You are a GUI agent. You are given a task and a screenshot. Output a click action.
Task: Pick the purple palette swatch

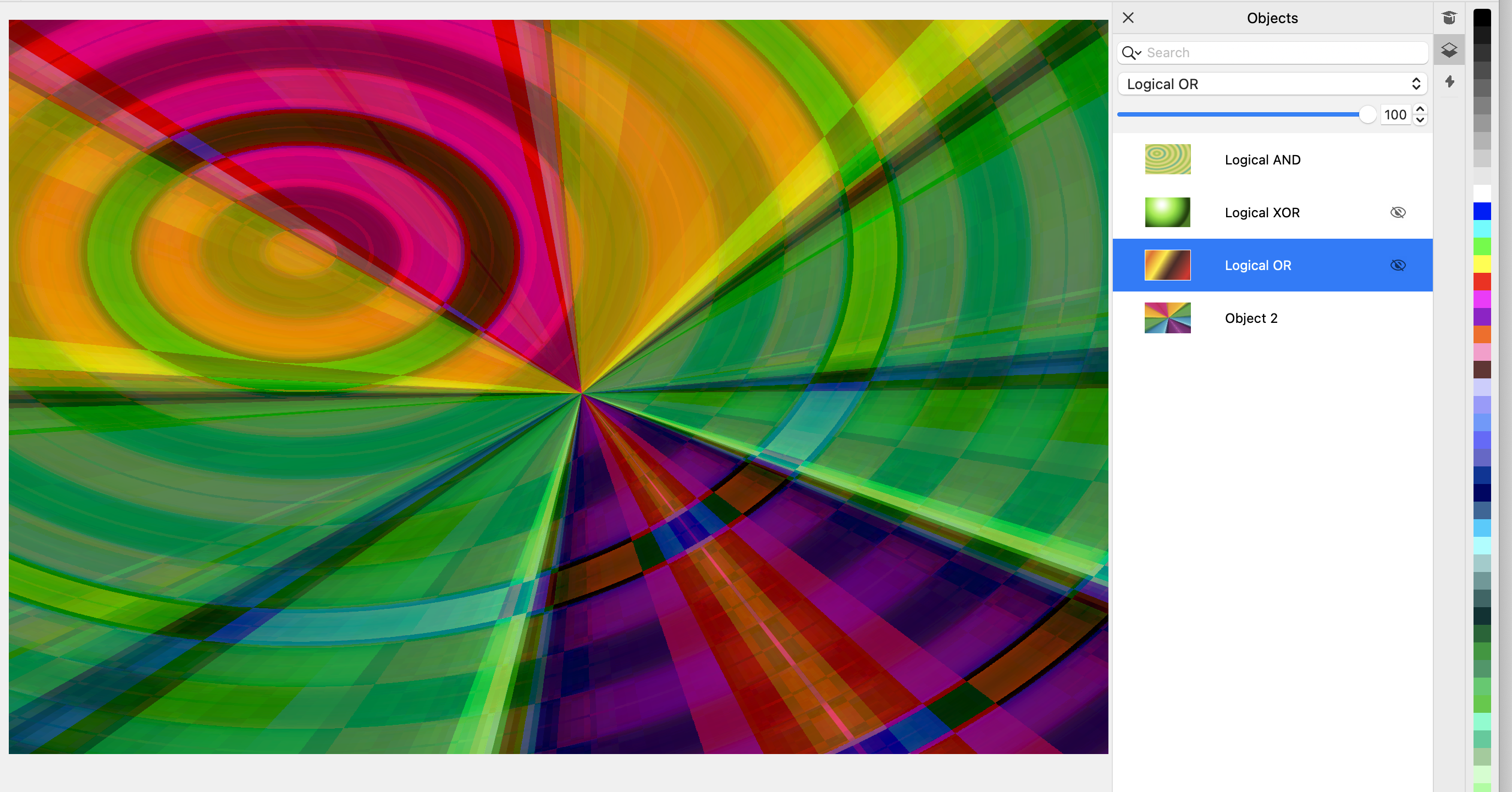point(1481,317)
